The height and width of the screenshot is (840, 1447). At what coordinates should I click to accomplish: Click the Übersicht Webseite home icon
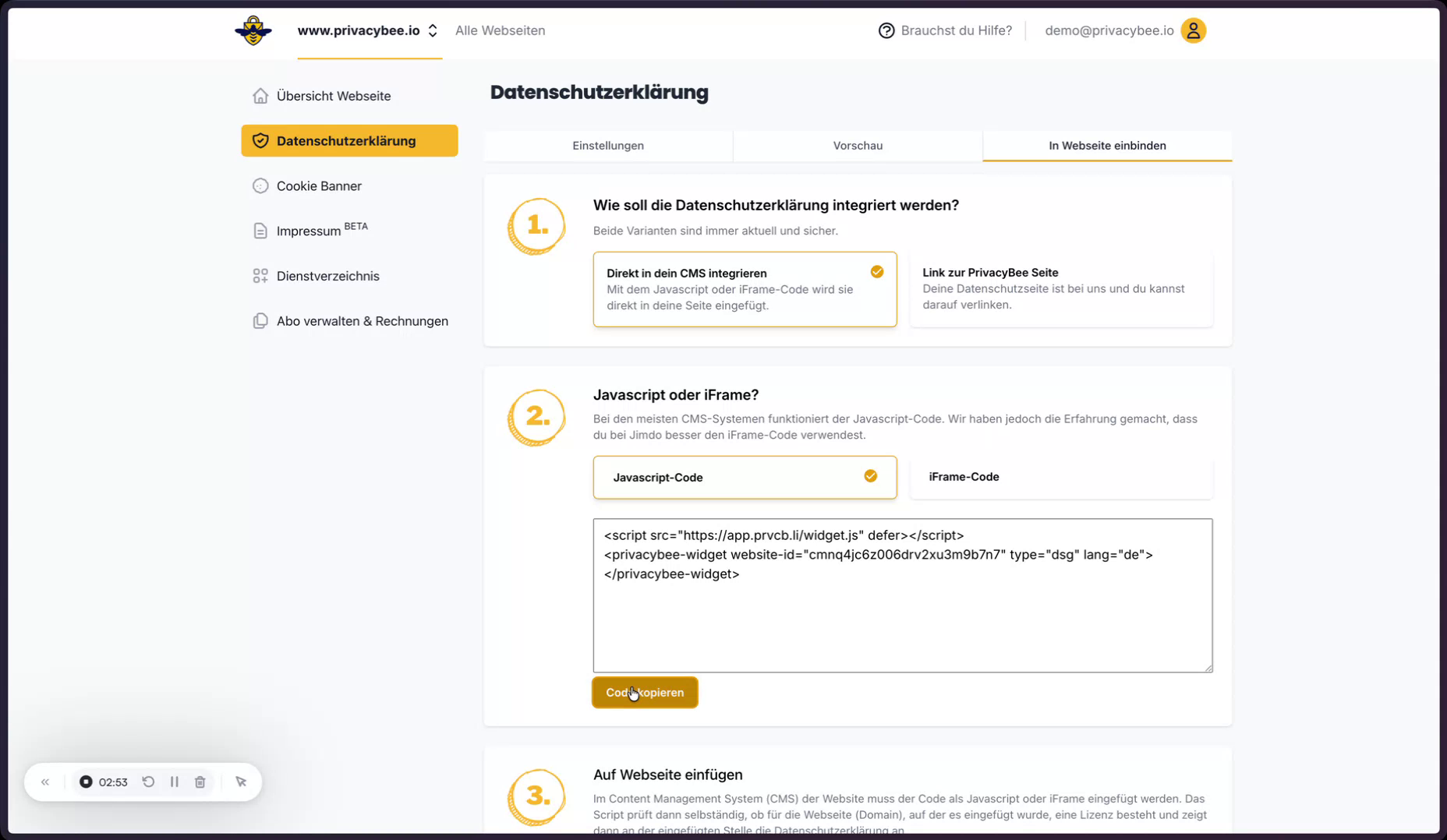[260, 96]
